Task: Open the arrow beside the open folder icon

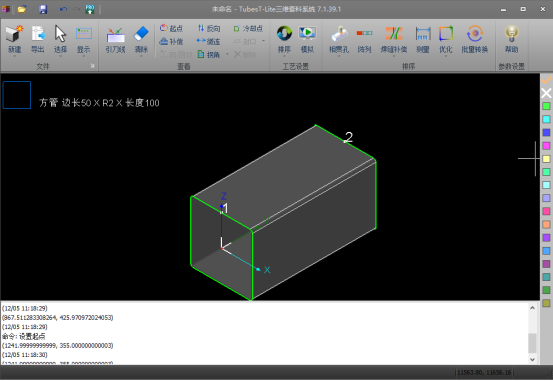Action: click(x=32, y=10)
